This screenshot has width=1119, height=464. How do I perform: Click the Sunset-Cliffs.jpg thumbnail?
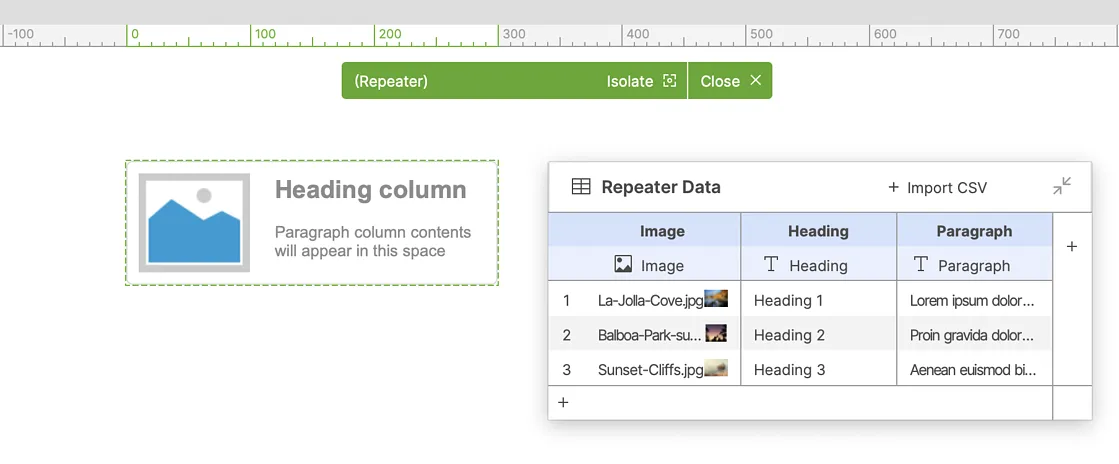point(716,369)
